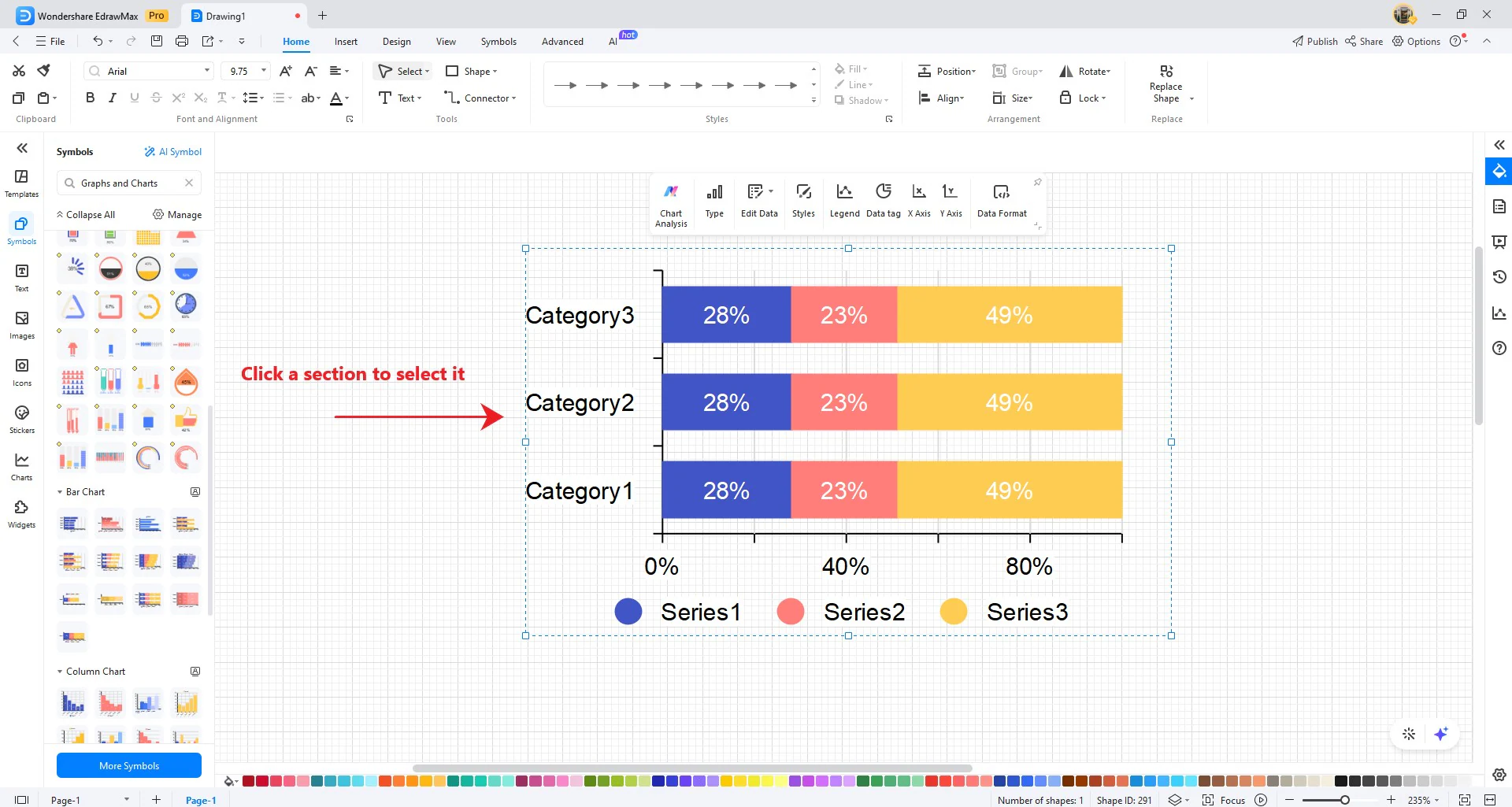The width and height of the screenshot is (1512, 807).
Task: Click the Publish button
Action: point(1314,42)
